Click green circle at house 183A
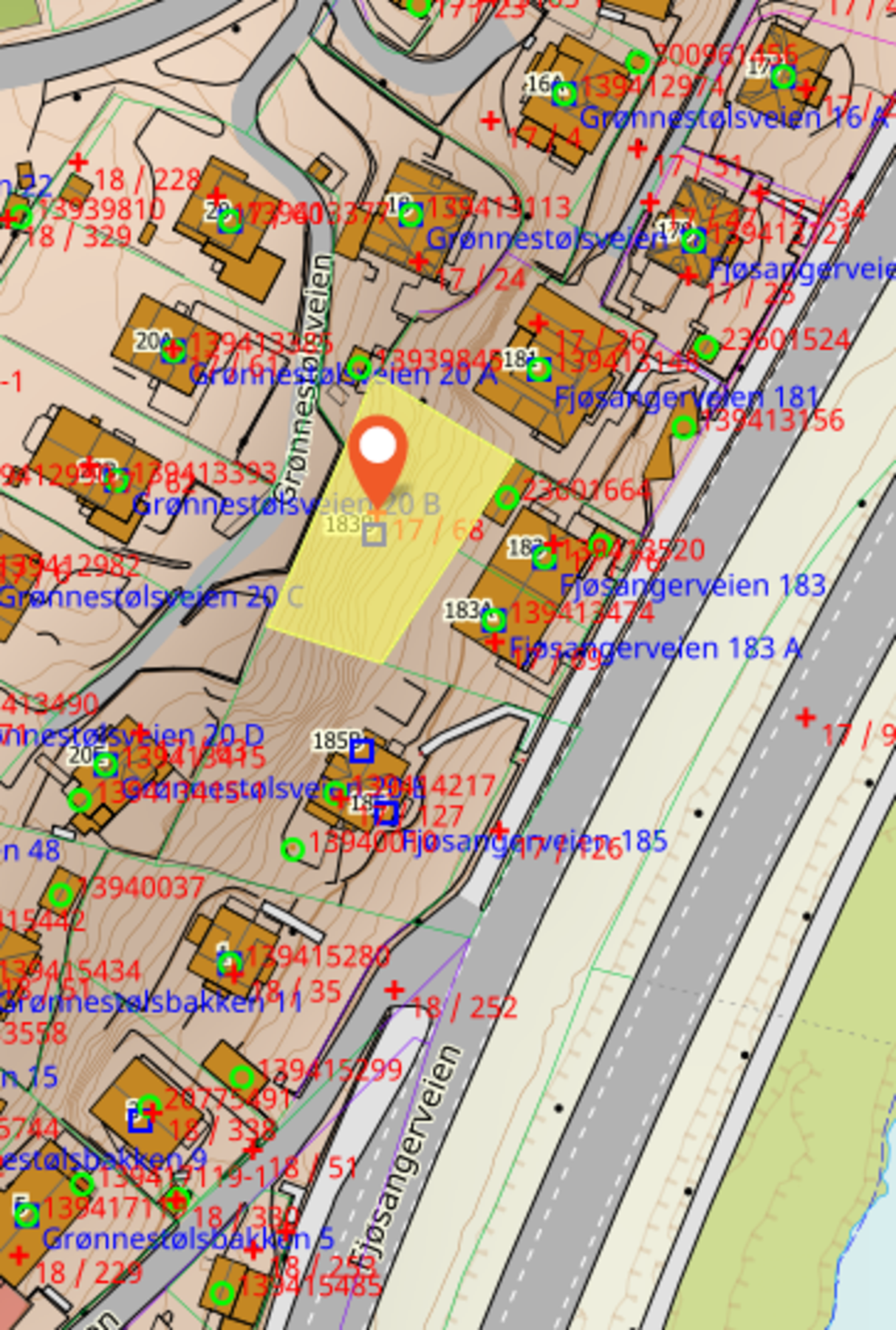This screenshot has height=1330, width=896. point(494,620)
